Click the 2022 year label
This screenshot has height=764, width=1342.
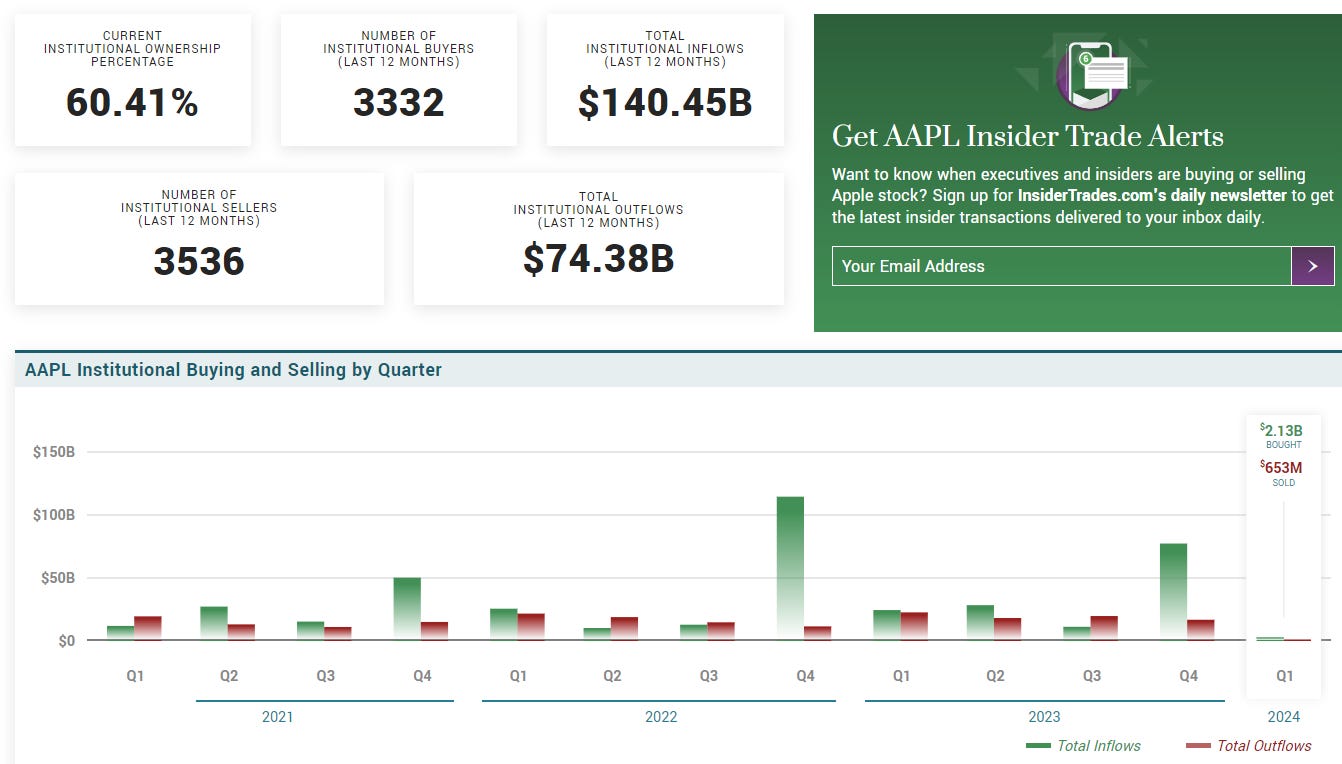[x=661, y=717]
